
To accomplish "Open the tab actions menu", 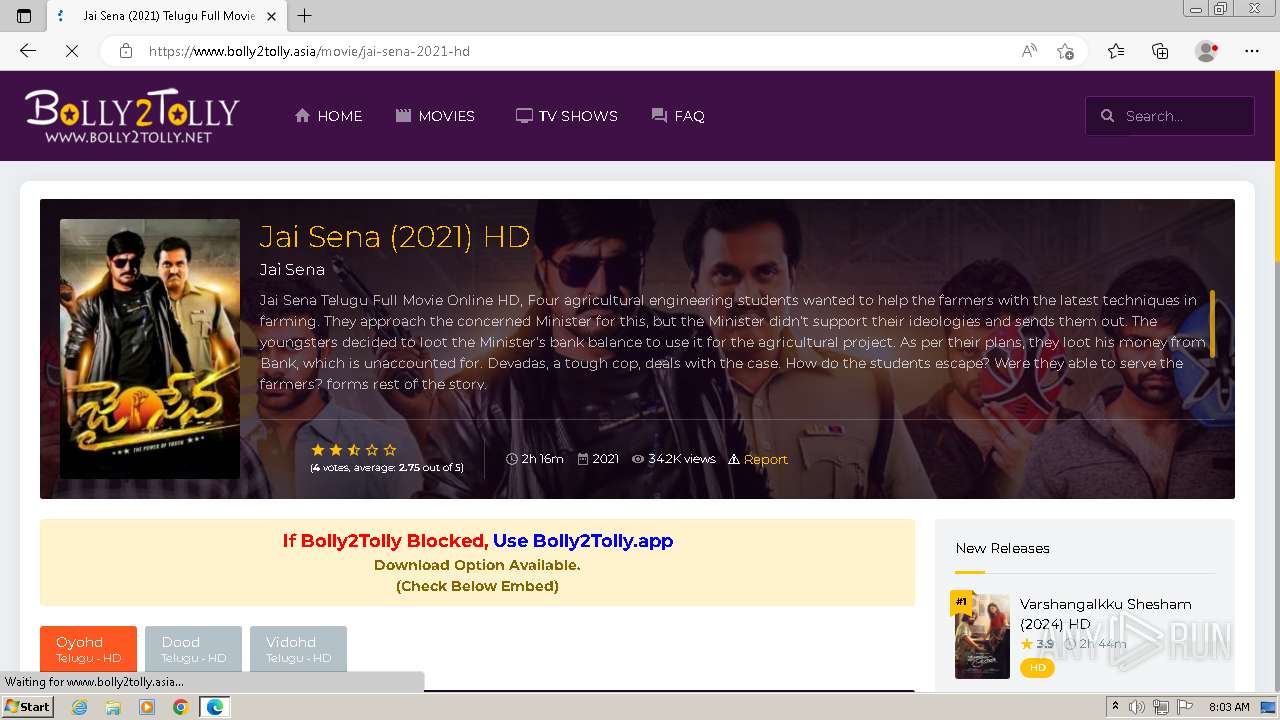I will click(24, 16).
